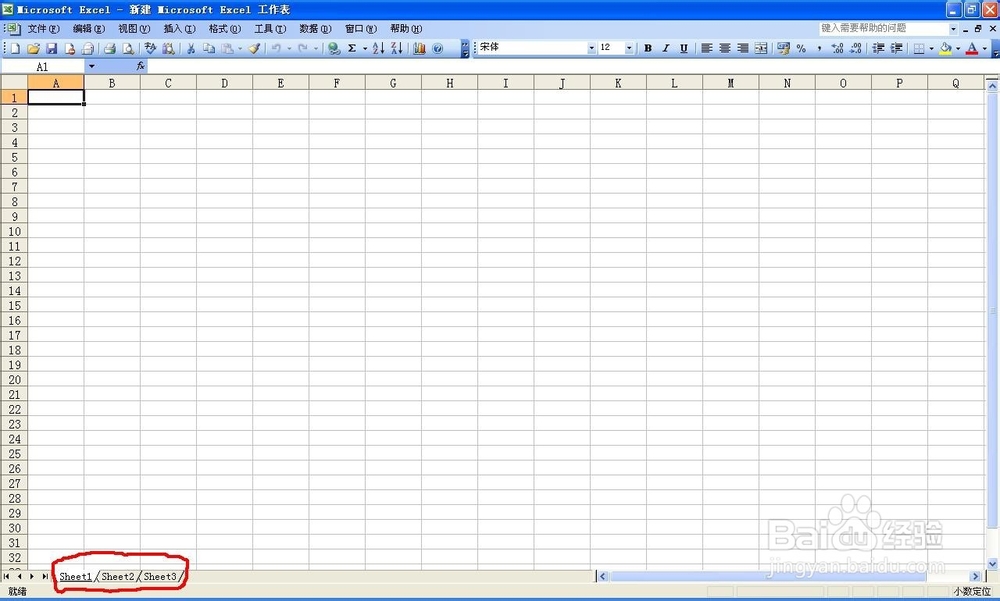Screen dimensions: 1000x601
Task: Open the font name dropdown
Action: tap(591, 48)
